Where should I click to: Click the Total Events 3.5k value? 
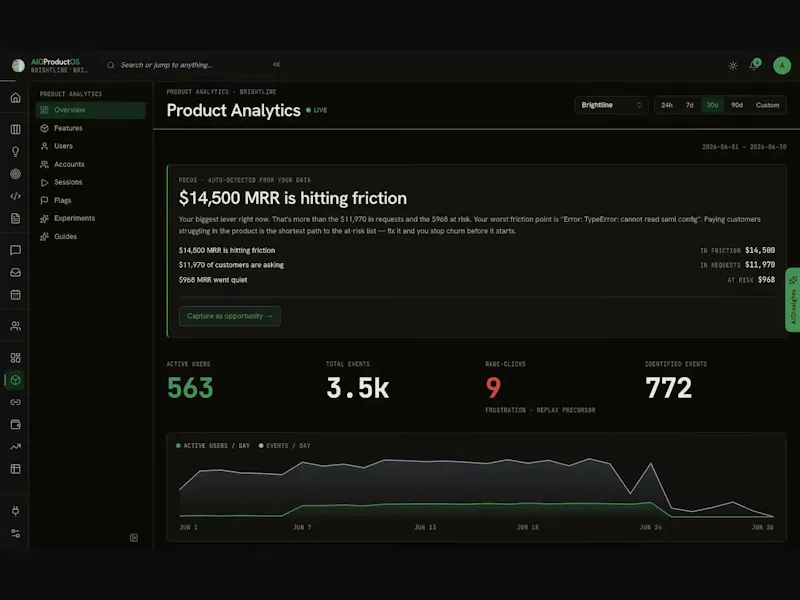pos(358,388)
